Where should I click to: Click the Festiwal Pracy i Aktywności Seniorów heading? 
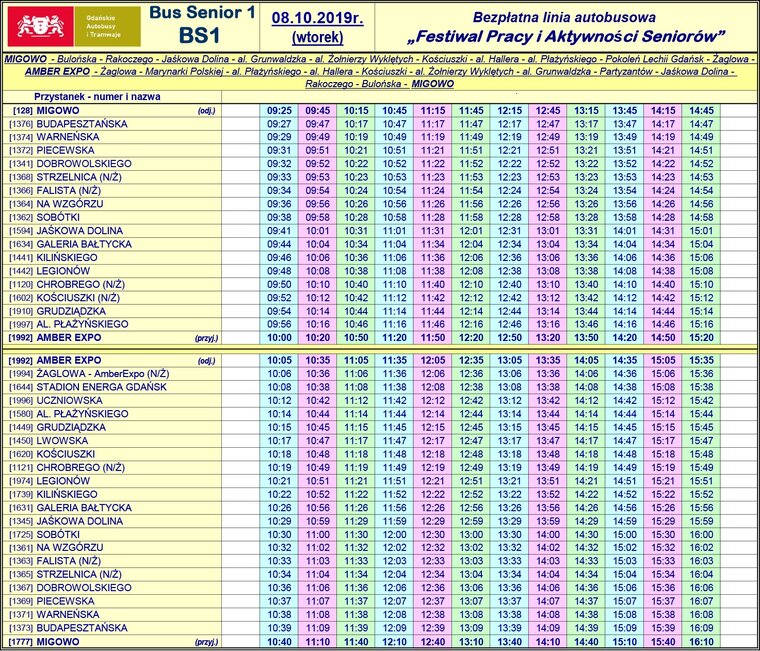pyautogui.click(x=567, y=36)
